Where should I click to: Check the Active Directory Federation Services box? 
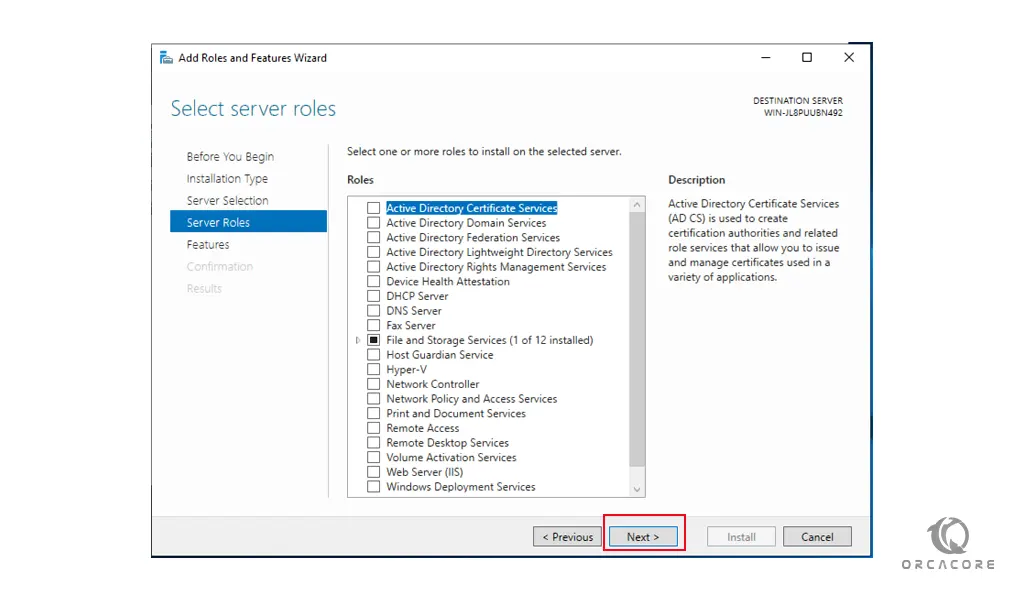[373, 237]
